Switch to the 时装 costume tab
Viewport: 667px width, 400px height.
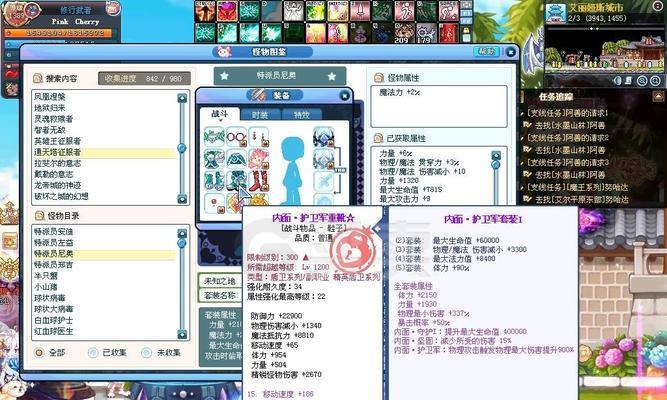pos(260,114)
